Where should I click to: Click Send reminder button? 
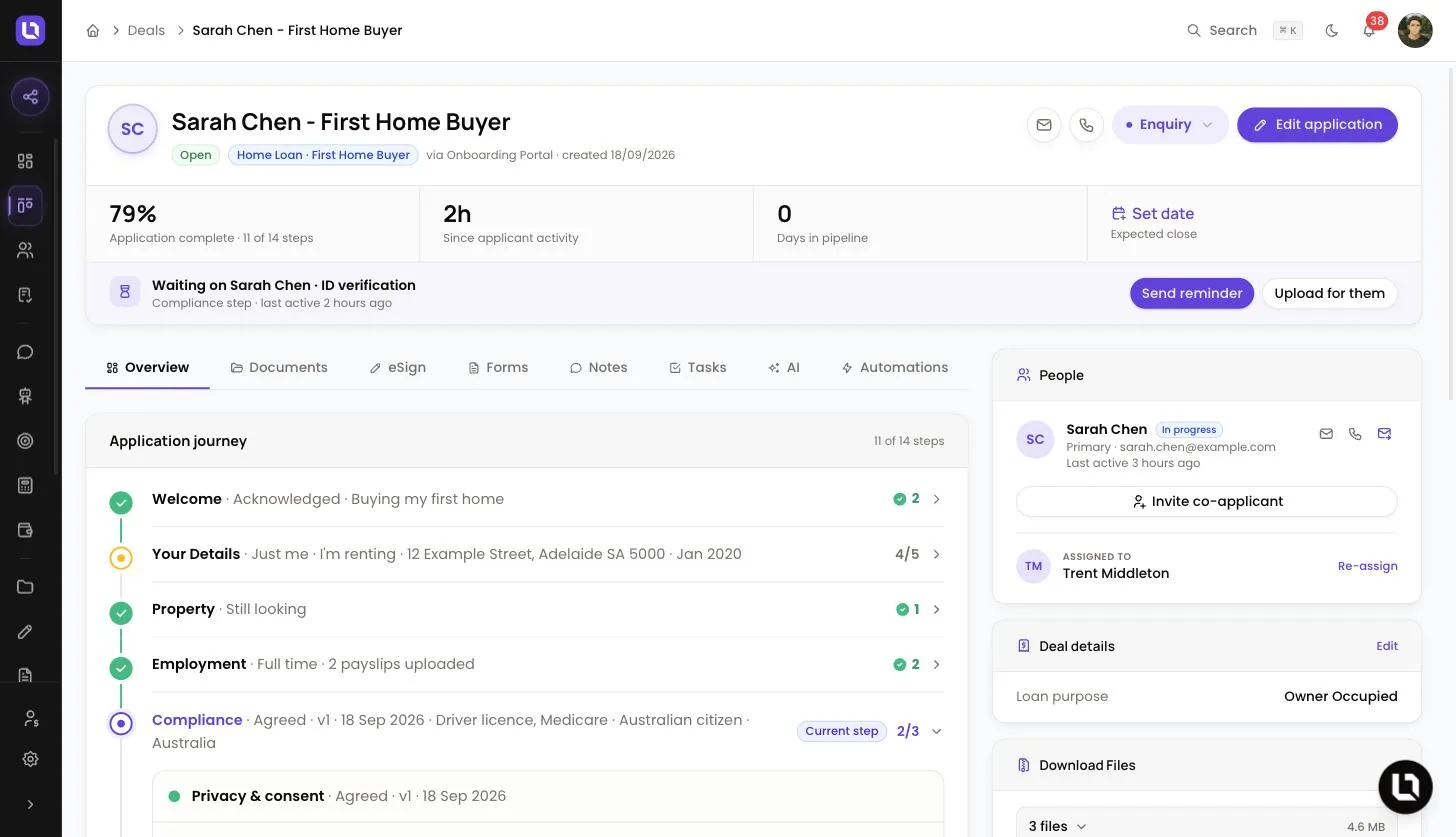point(1191,293)
